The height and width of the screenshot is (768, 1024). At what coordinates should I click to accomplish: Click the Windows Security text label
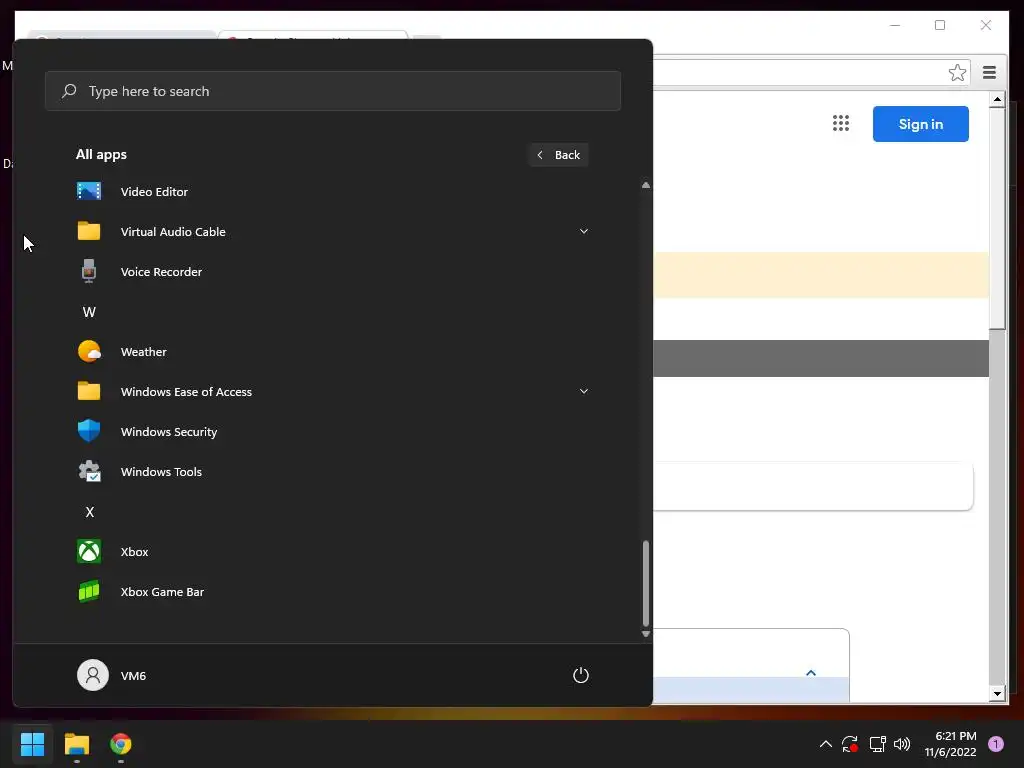point(168,432)
